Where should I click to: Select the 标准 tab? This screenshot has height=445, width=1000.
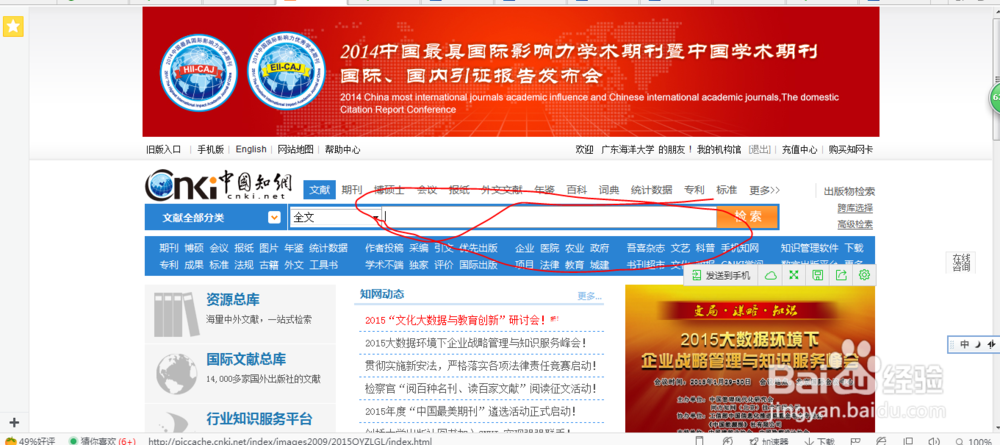click(726, 190)
